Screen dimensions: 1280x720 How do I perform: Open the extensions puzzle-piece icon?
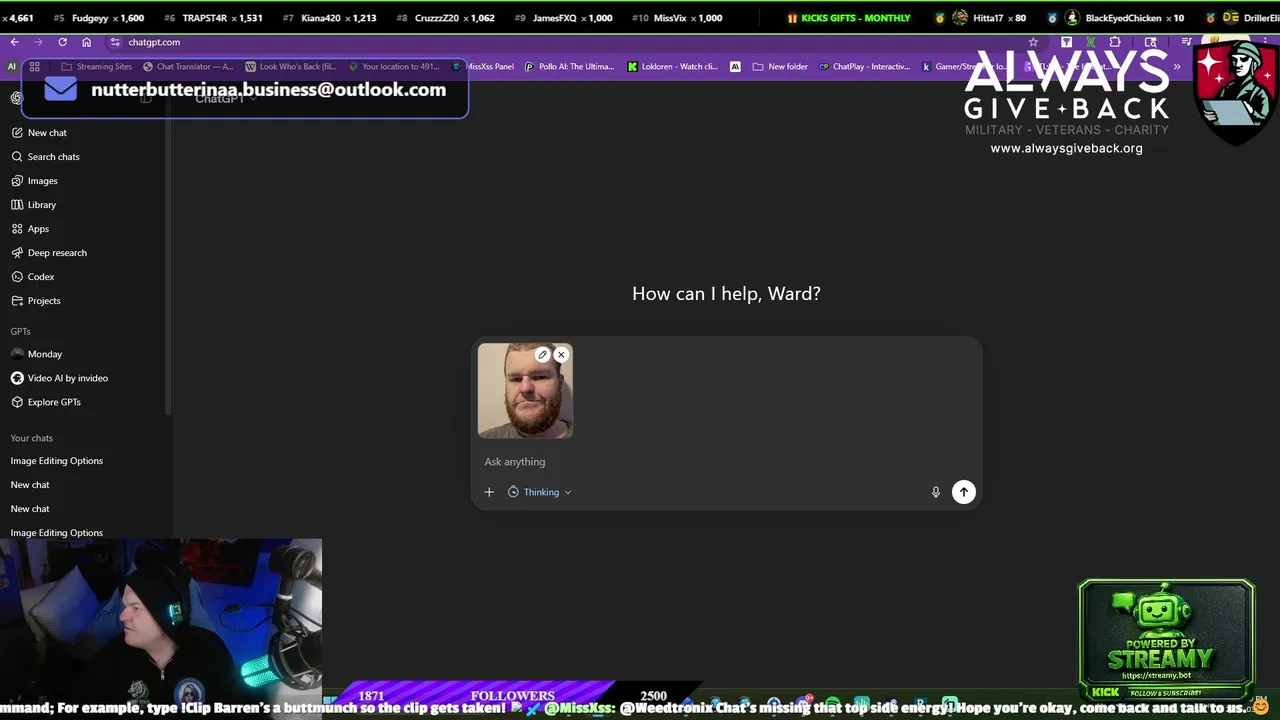click(1115, 42)
